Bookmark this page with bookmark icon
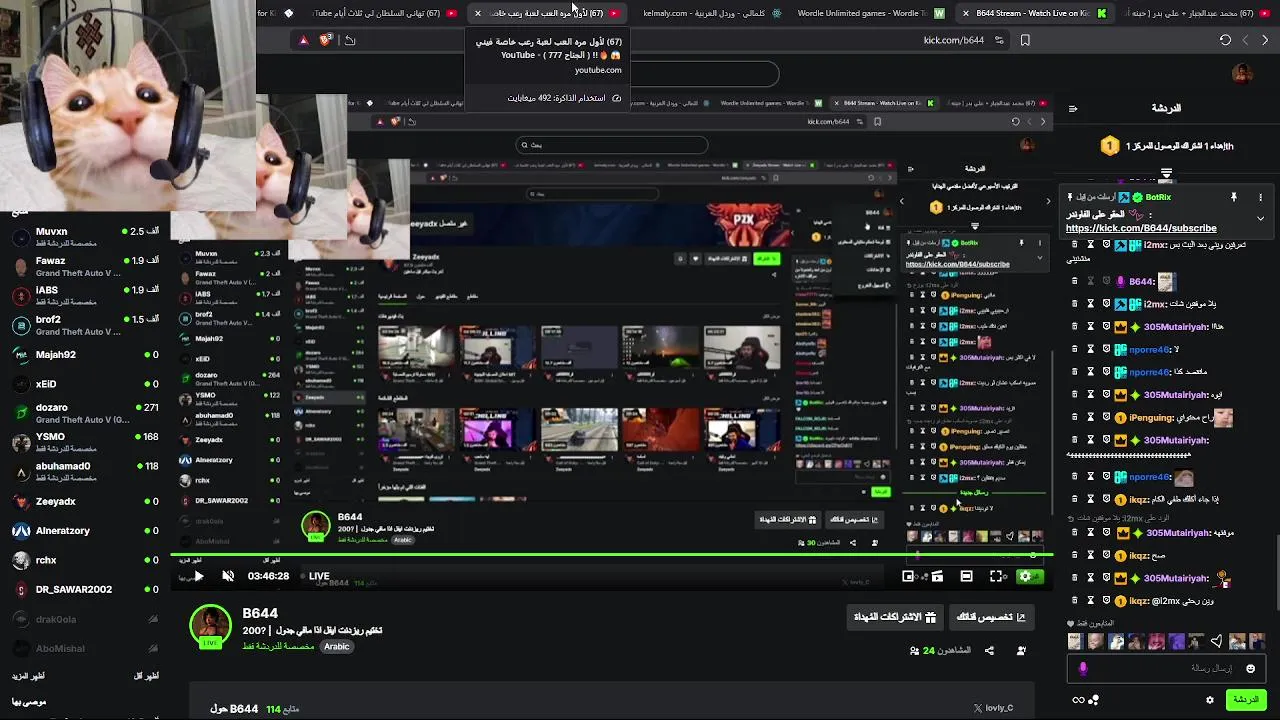Viewport: 1280px width, 720px height. pos(1025,40)
